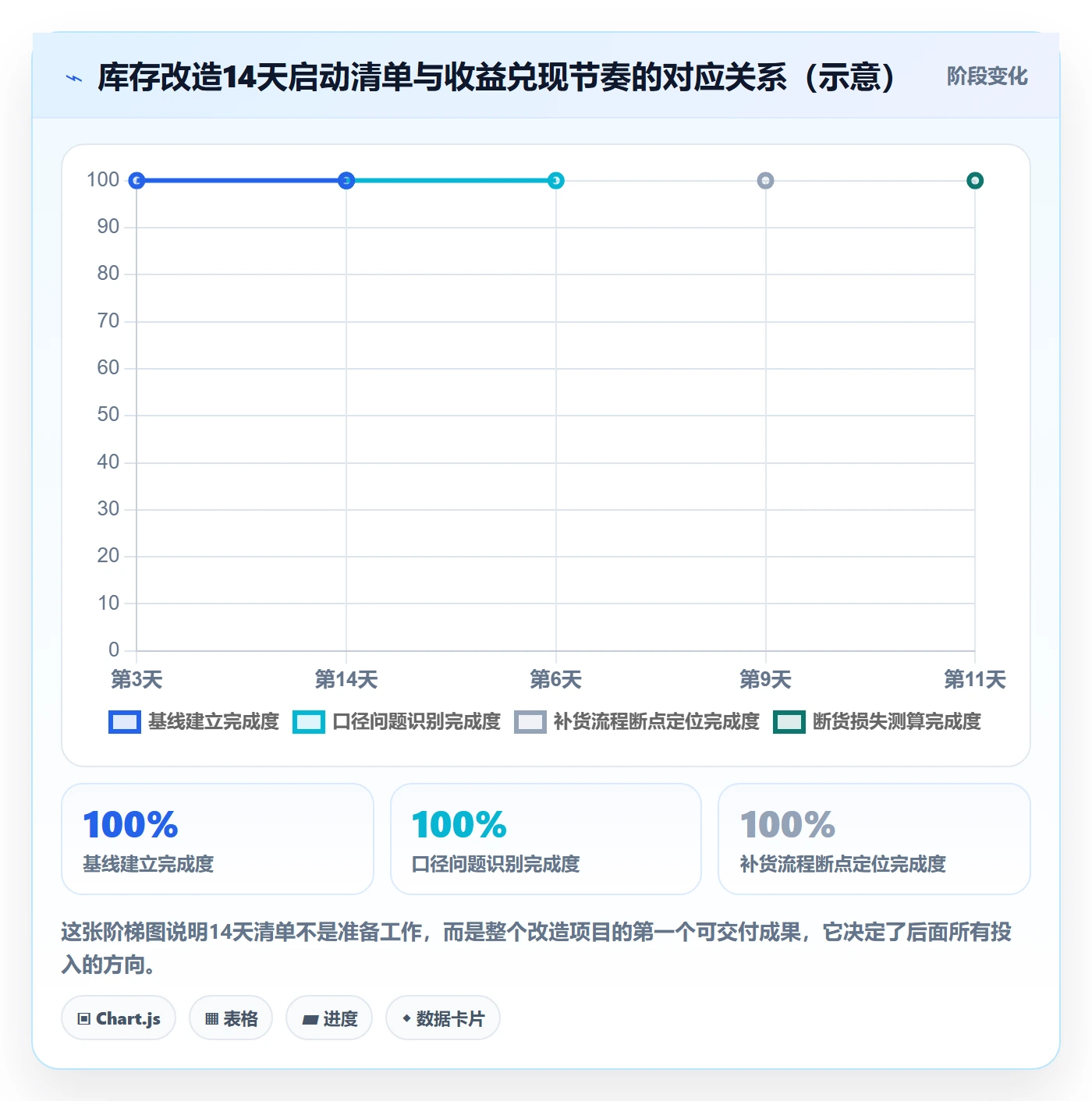The height and width of the screenshot is (1101, 1092).
Task: Toggle 口径问题识别完成度 legend item
Action: click(x=396, y=722)
